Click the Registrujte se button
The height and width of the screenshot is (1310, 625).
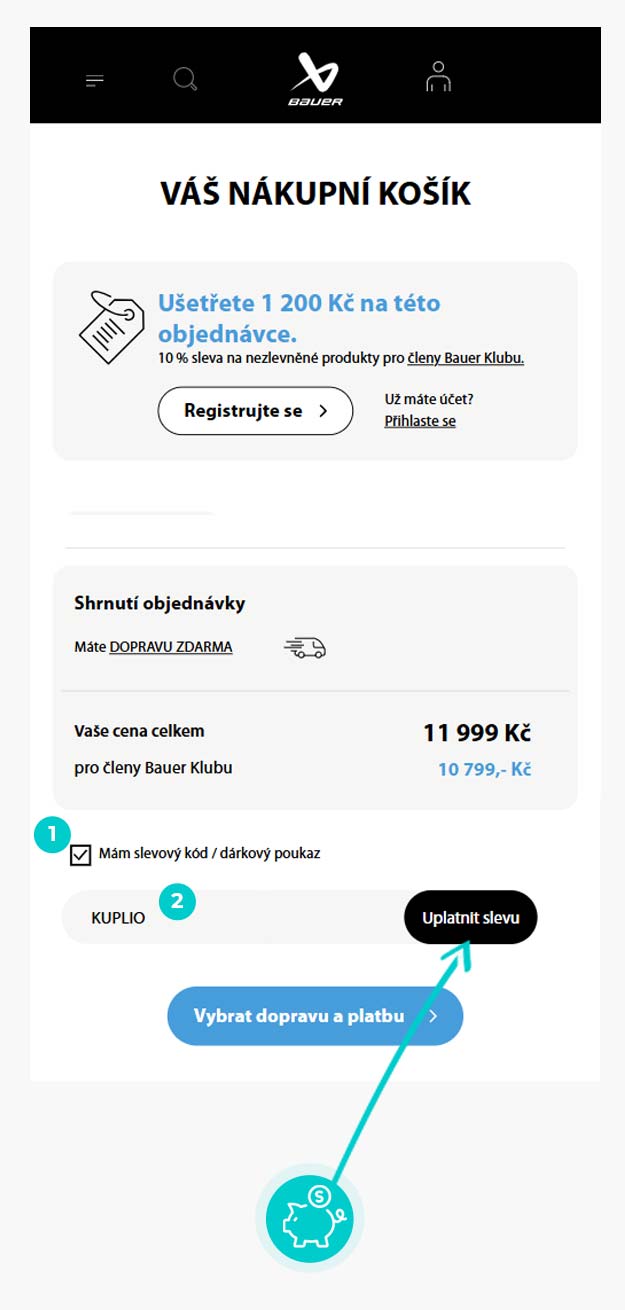[255, 411]
